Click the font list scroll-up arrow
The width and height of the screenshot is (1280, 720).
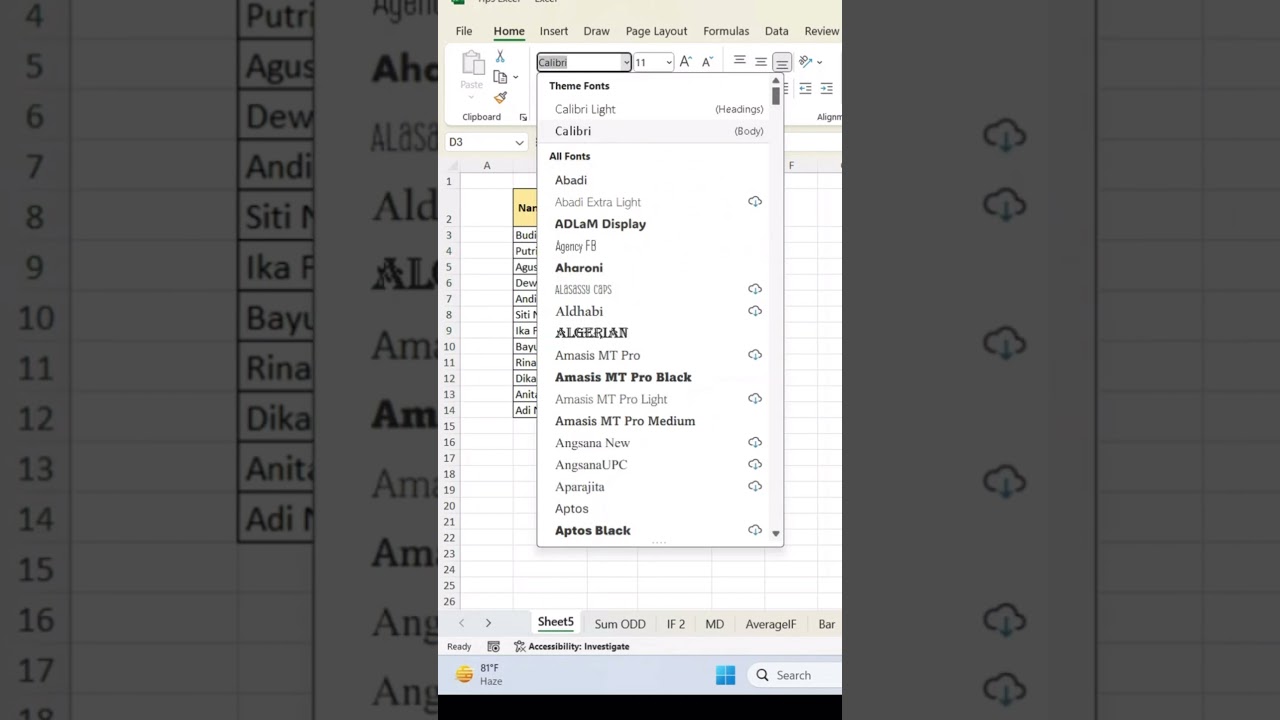click(776, 82)
